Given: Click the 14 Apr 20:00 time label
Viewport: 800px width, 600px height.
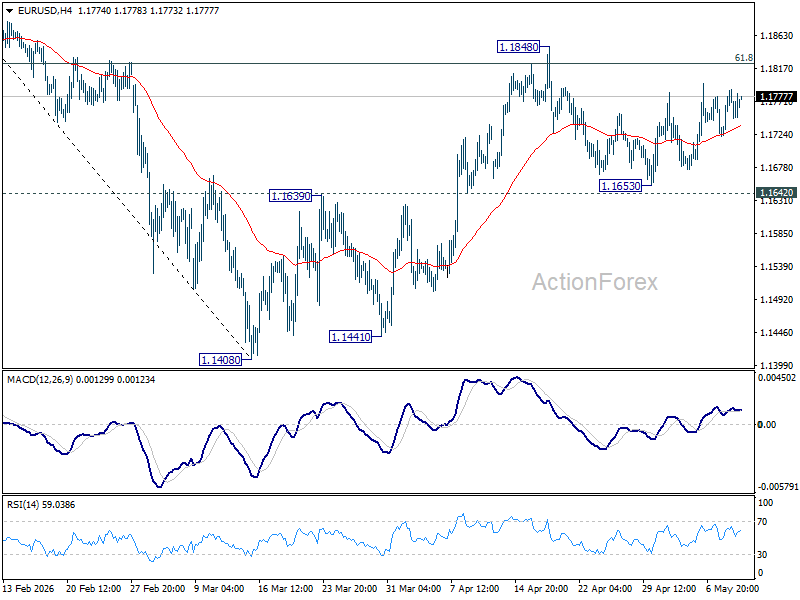Looking at the screenshot, I should click(x=541, y=588).
